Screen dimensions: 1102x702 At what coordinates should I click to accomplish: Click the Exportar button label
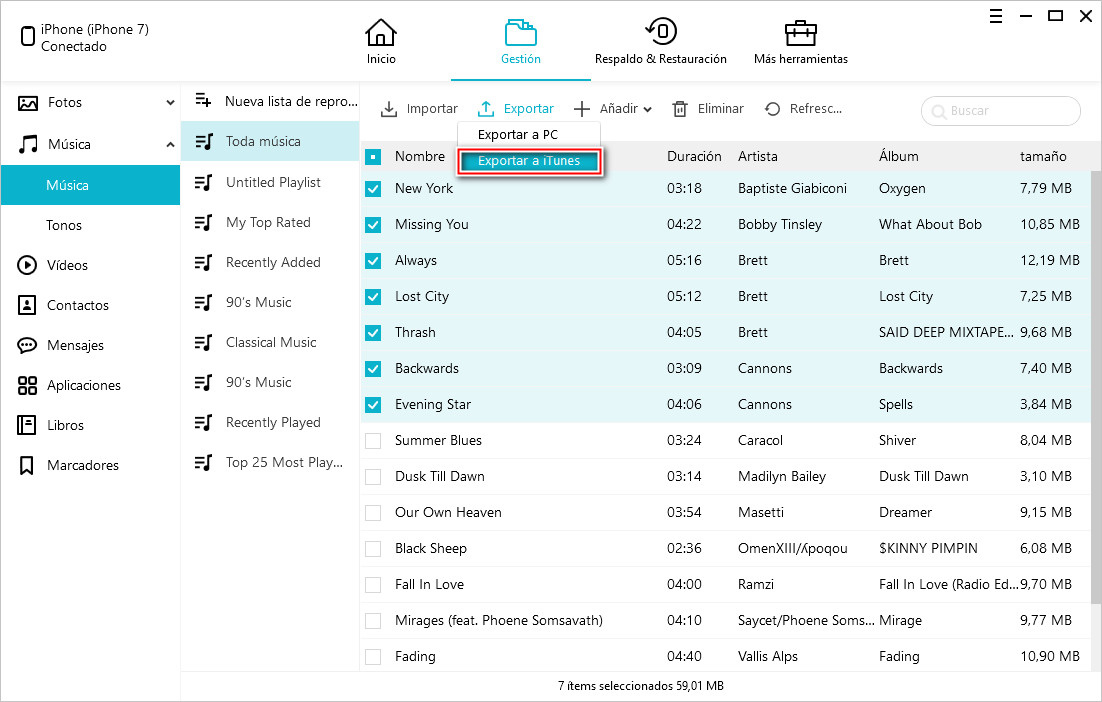529,109
